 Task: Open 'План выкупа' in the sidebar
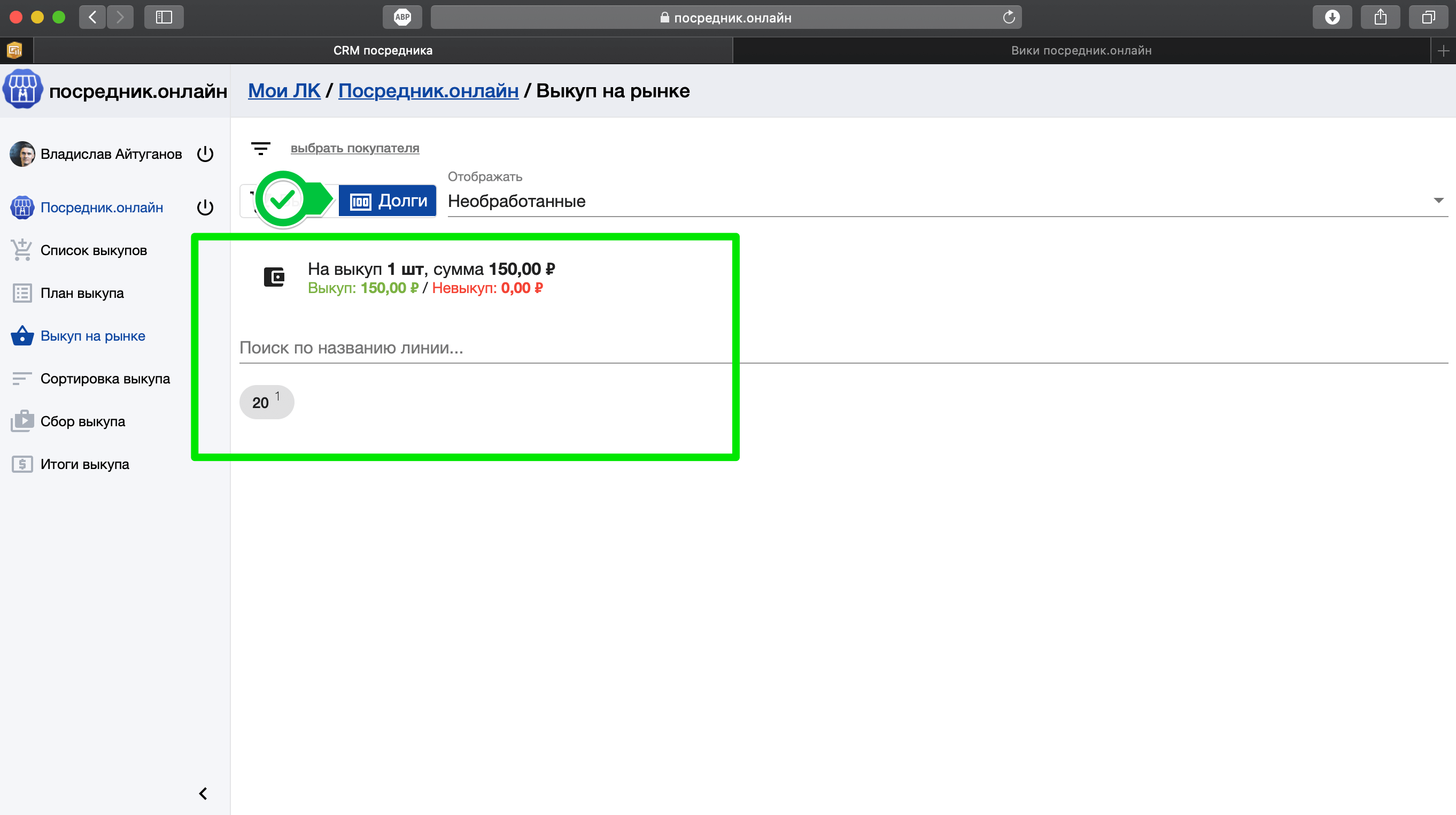pos(82,293)
